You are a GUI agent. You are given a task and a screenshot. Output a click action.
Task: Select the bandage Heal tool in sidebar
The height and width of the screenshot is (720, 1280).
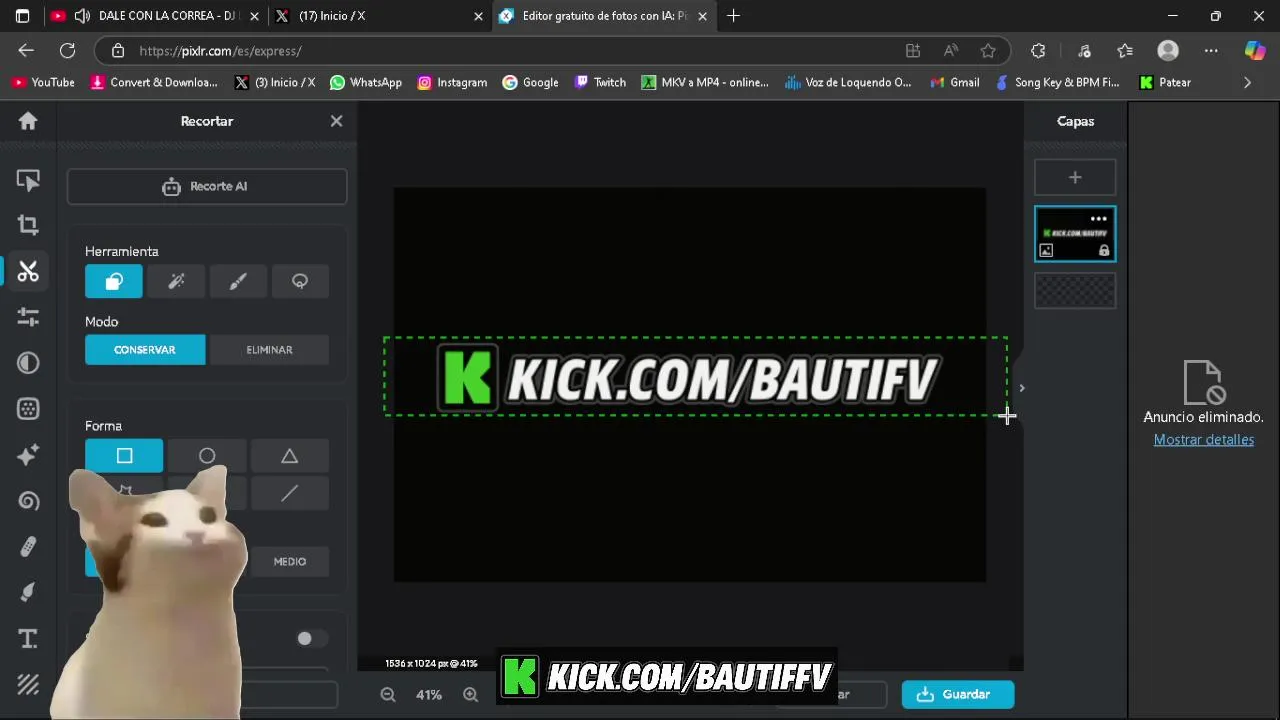[28, 547]
